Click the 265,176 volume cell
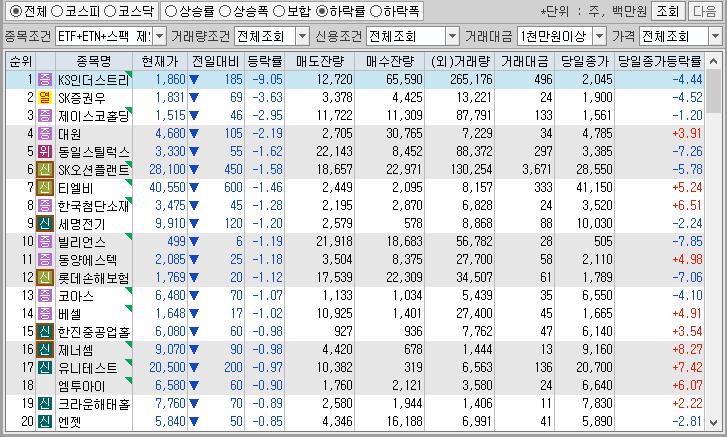 [x=471, y=80]
